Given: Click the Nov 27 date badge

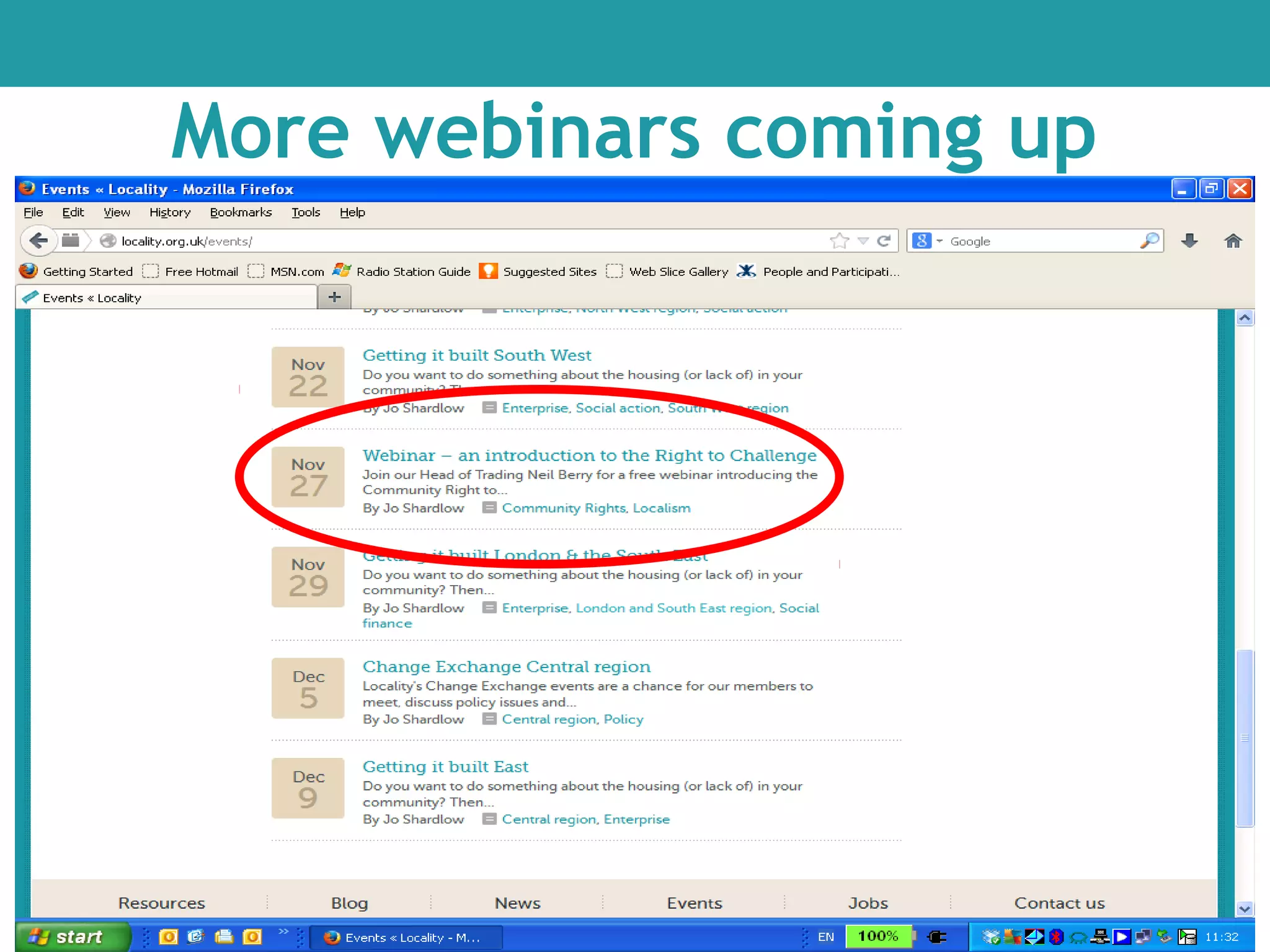Looking at the screenshot, I should pos(308,477).
